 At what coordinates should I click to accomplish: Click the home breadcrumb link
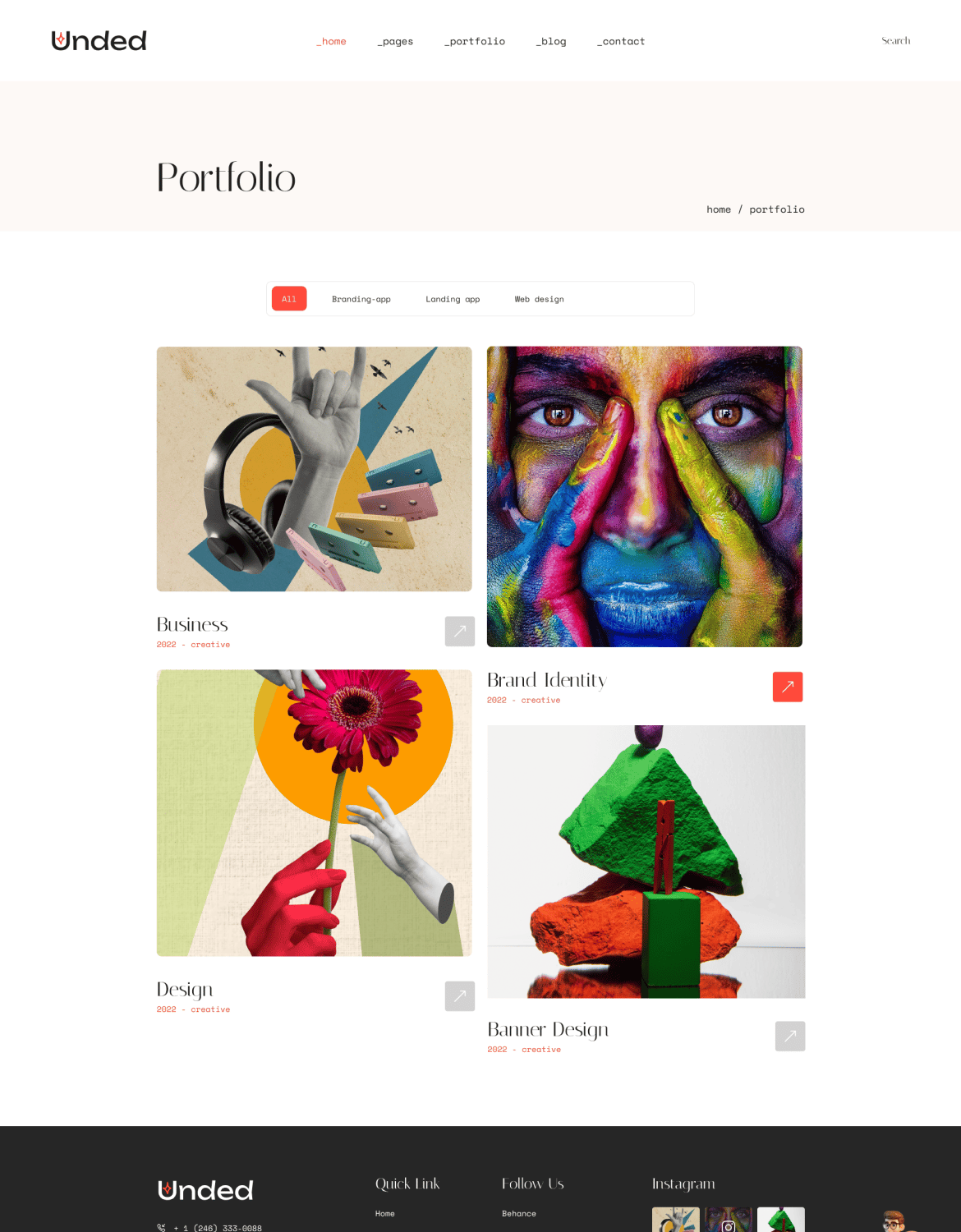click(719, 209)
